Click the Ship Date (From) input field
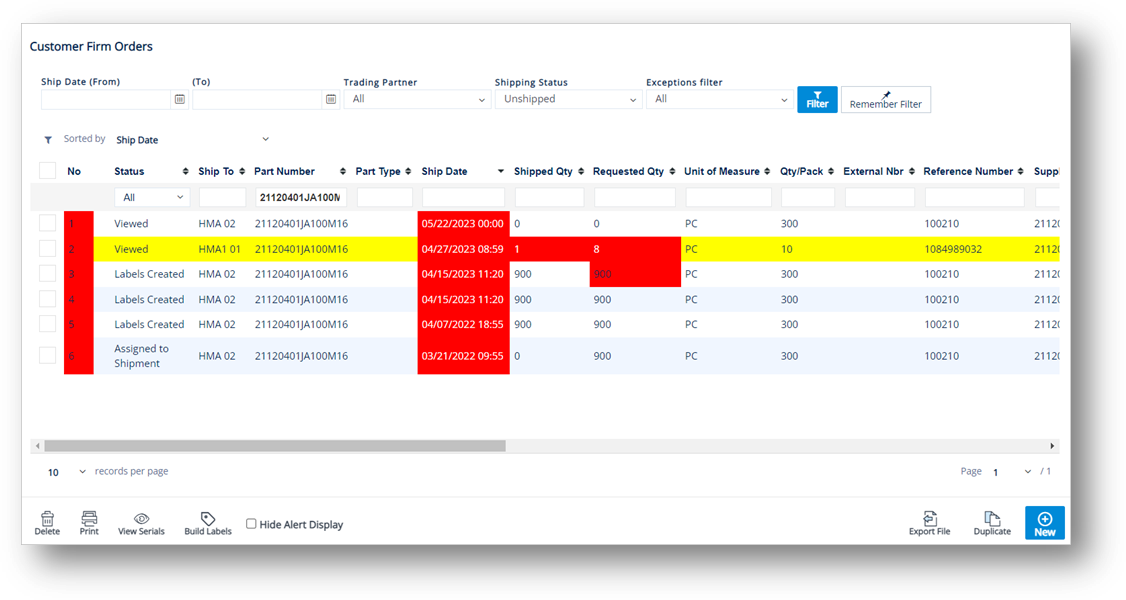Screen dimensions: 1126x600 (106, 99)
